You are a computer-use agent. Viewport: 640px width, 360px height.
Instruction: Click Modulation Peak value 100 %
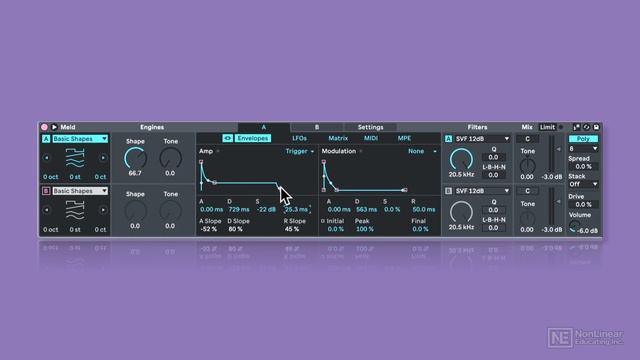364,229
